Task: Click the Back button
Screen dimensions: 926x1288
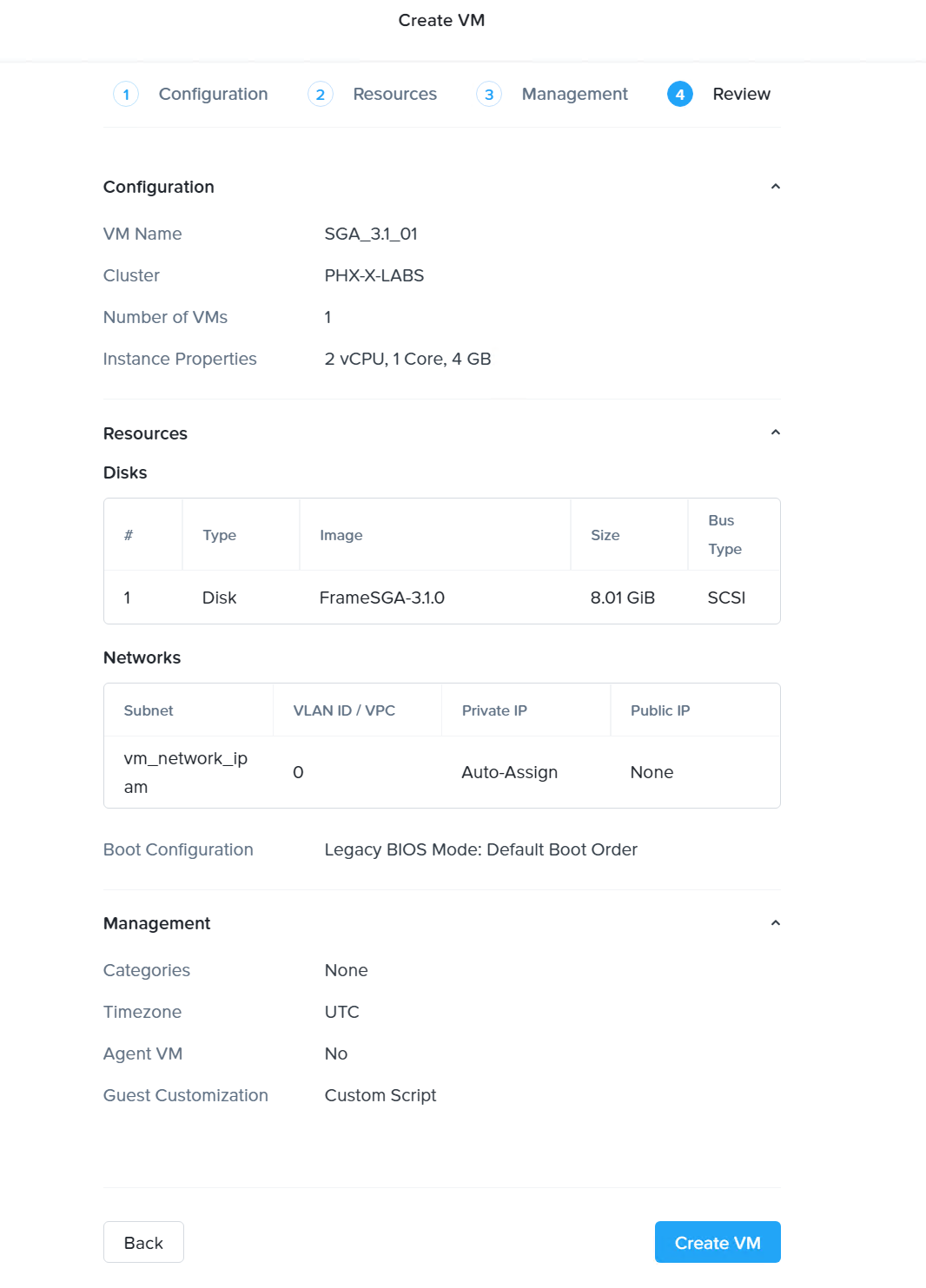Action: coord(143,1242)
